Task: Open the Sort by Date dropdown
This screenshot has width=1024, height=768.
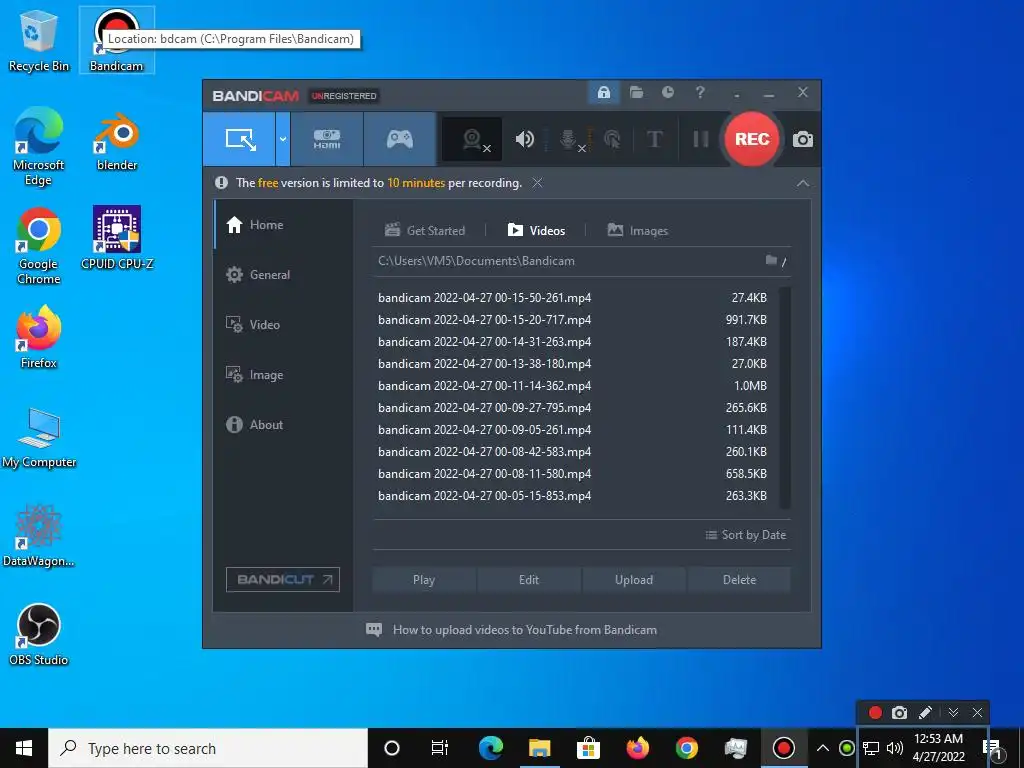Action: (x=745, y=535)
